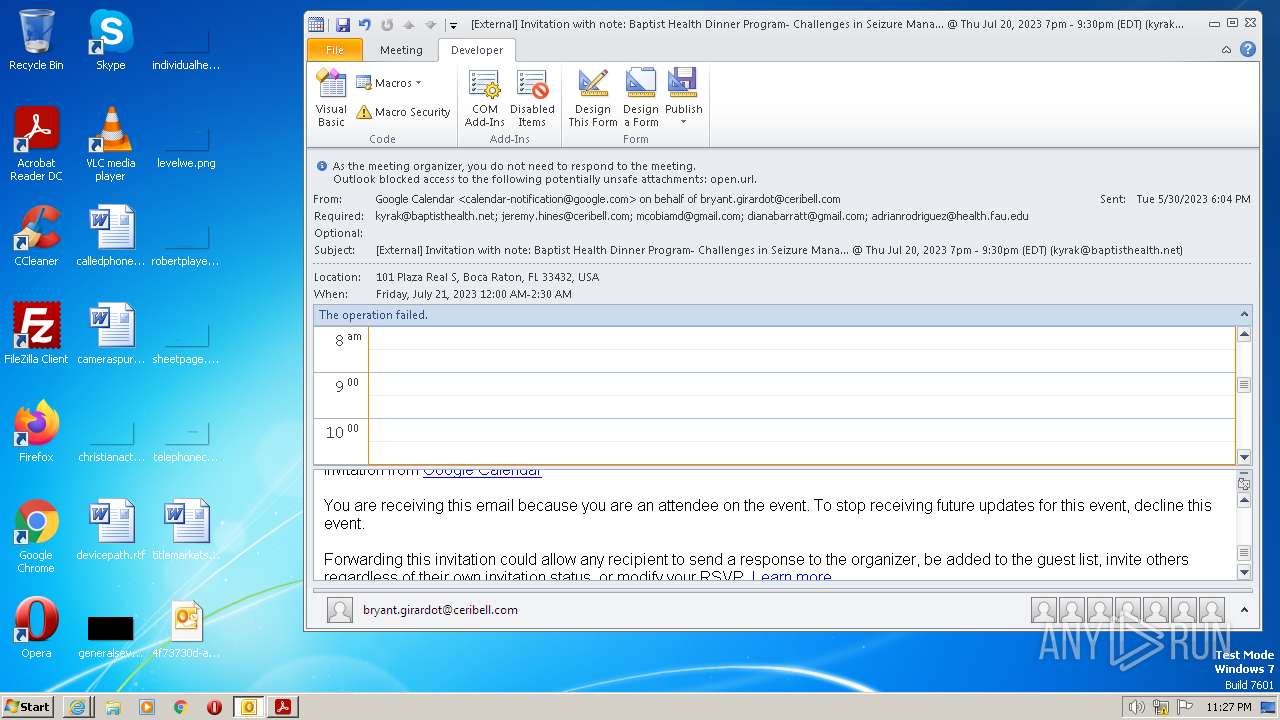Select the Developer tab
This screenshot has height=720, width=1280.
pos(477,50)
